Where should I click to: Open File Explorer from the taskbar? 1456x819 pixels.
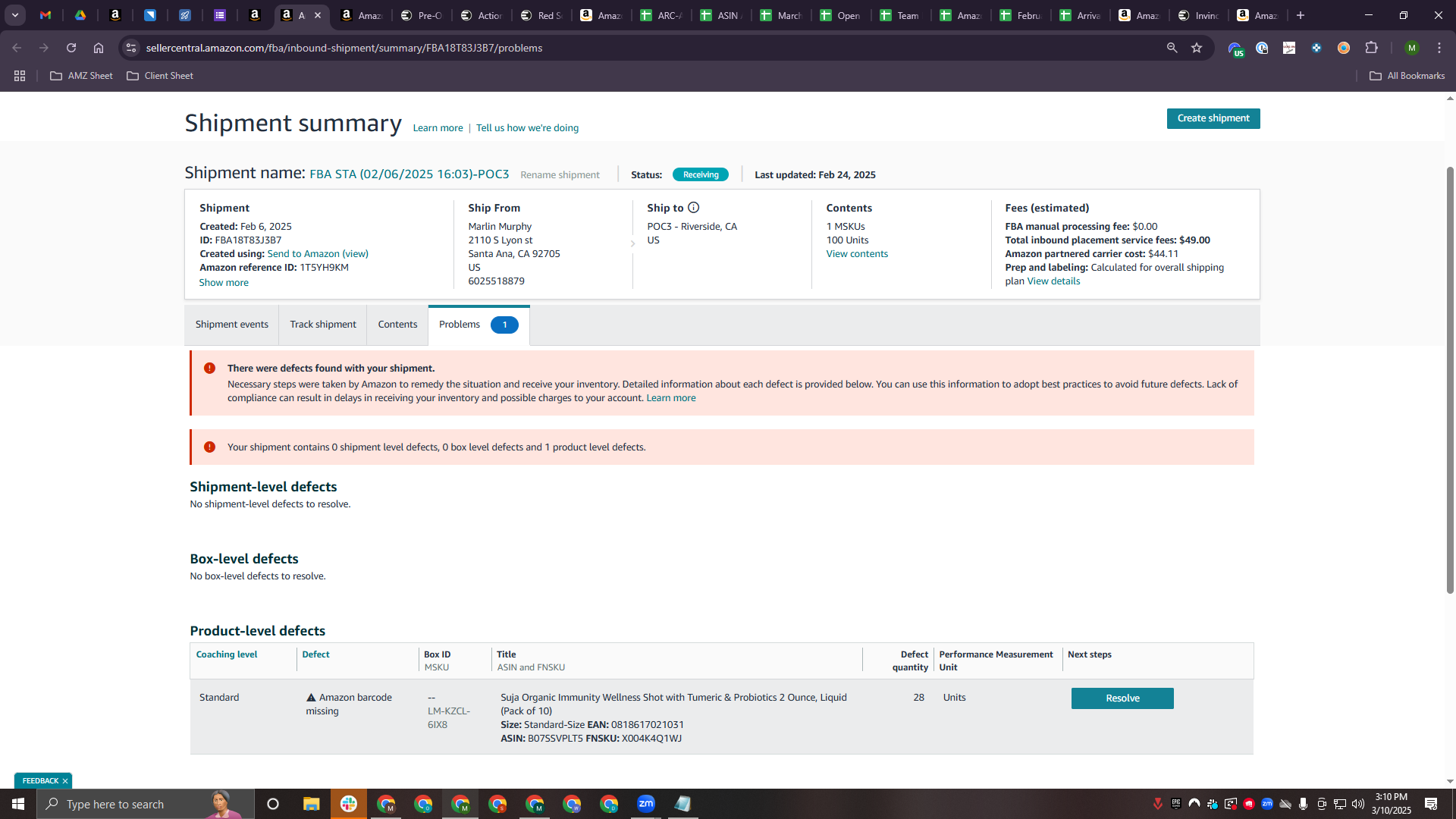click(x=311, y=804)
